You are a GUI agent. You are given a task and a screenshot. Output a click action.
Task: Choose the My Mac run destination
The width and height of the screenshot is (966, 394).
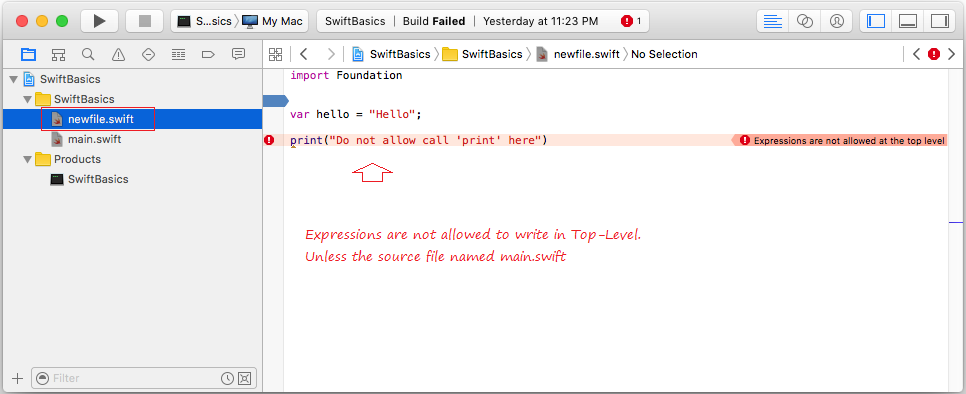click(x=272, y=21)
